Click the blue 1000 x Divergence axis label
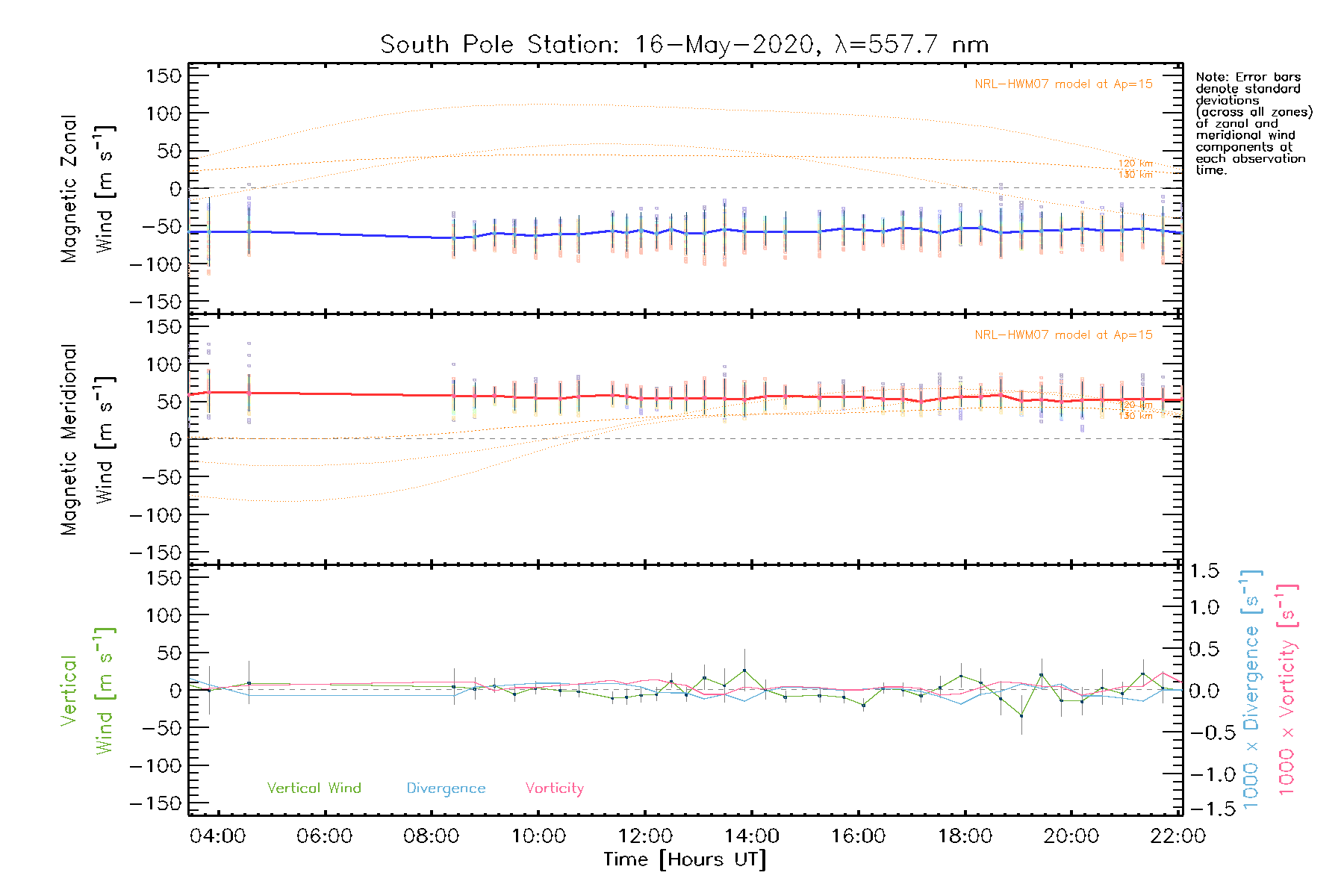The width and height of the screenshot is (1344, 896). tap(1251, 690)
